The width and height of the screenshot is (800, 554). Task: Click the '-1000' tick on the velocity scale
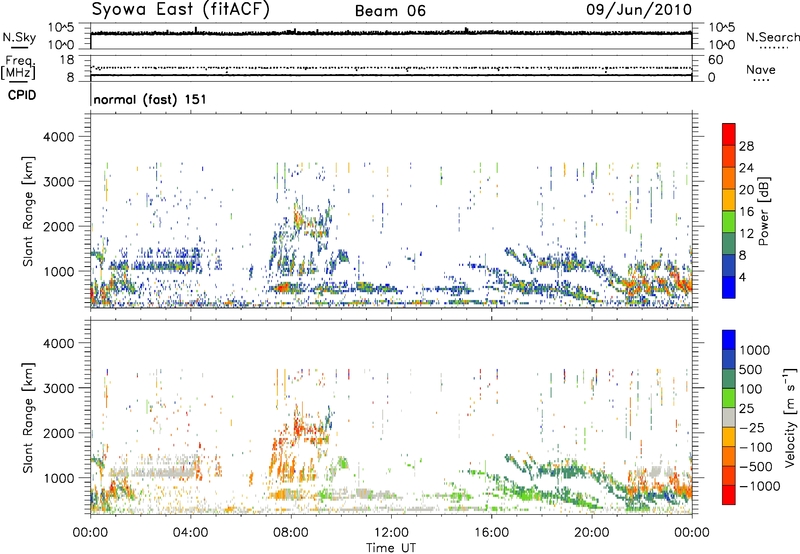(760, 486)
